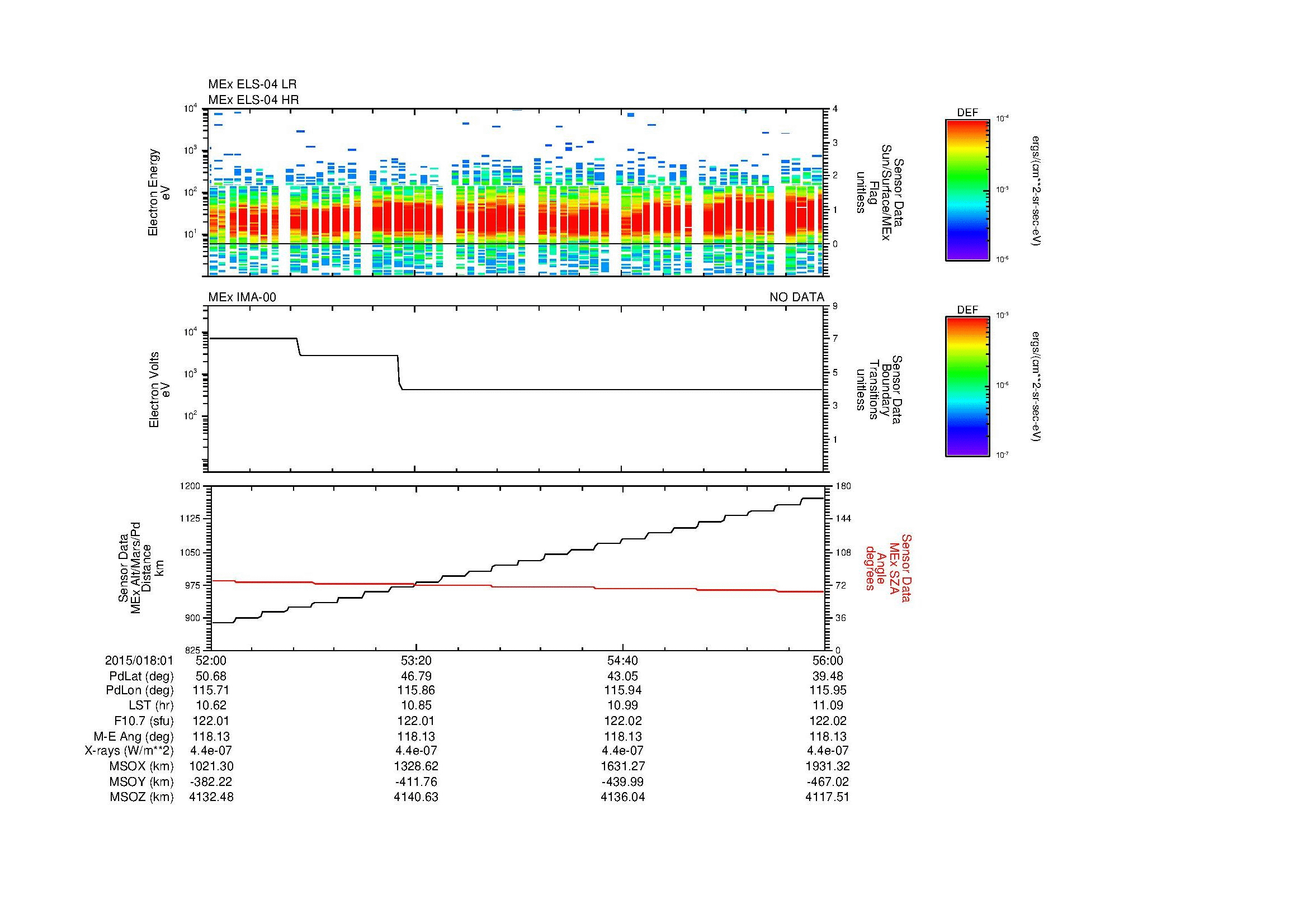1308x924 pixels.
Task: Click the 'F10.7 (sfu)' row label
Action: tap(144, 721)
